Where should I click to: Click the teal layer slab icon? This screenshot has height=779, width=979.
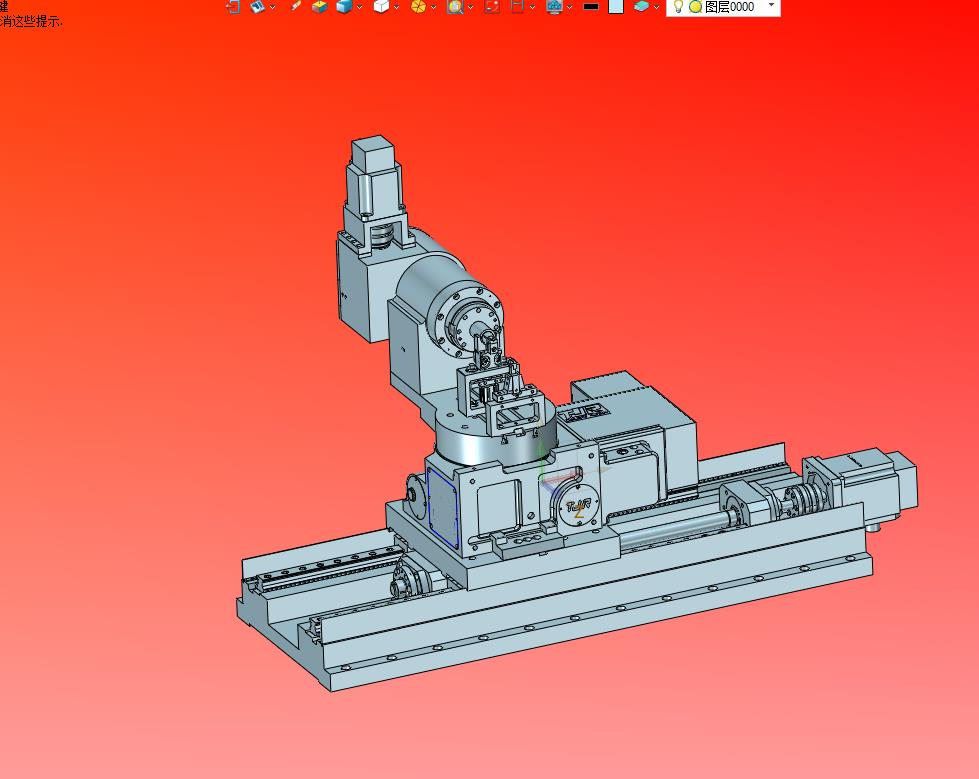[x=641, y=6]
